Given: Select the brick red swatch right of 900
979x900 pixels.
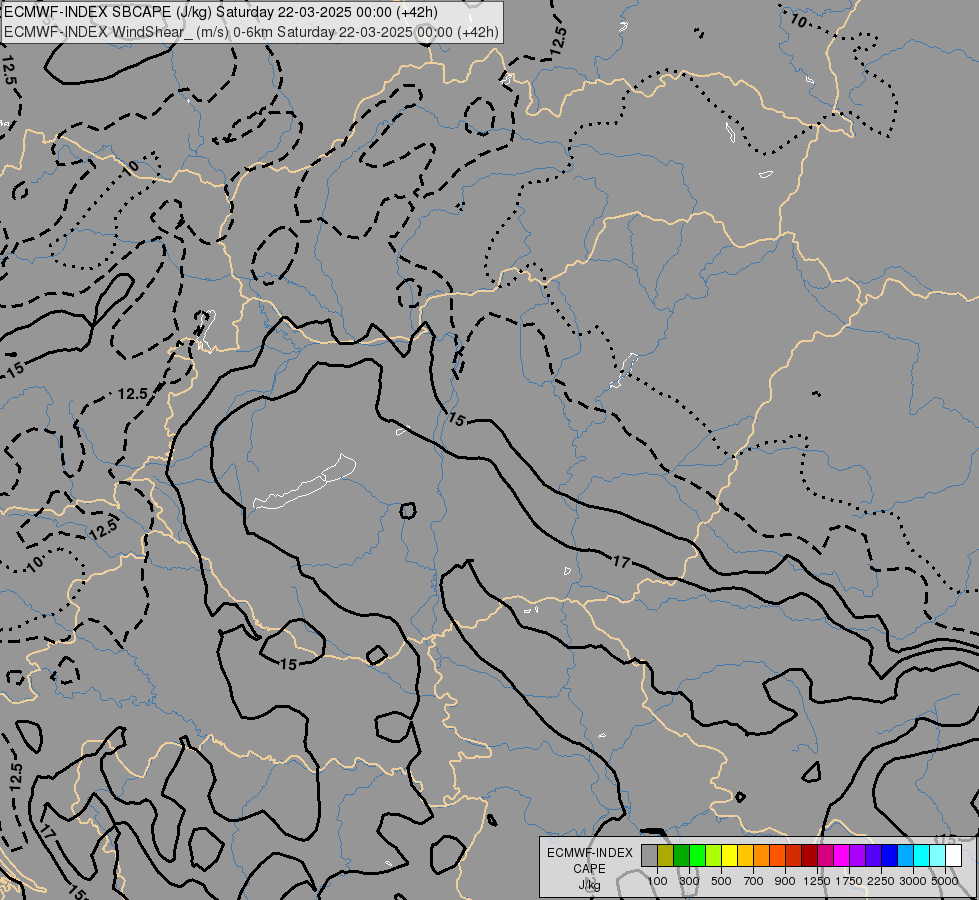Looking at the screenshot, I should point(794,856).
